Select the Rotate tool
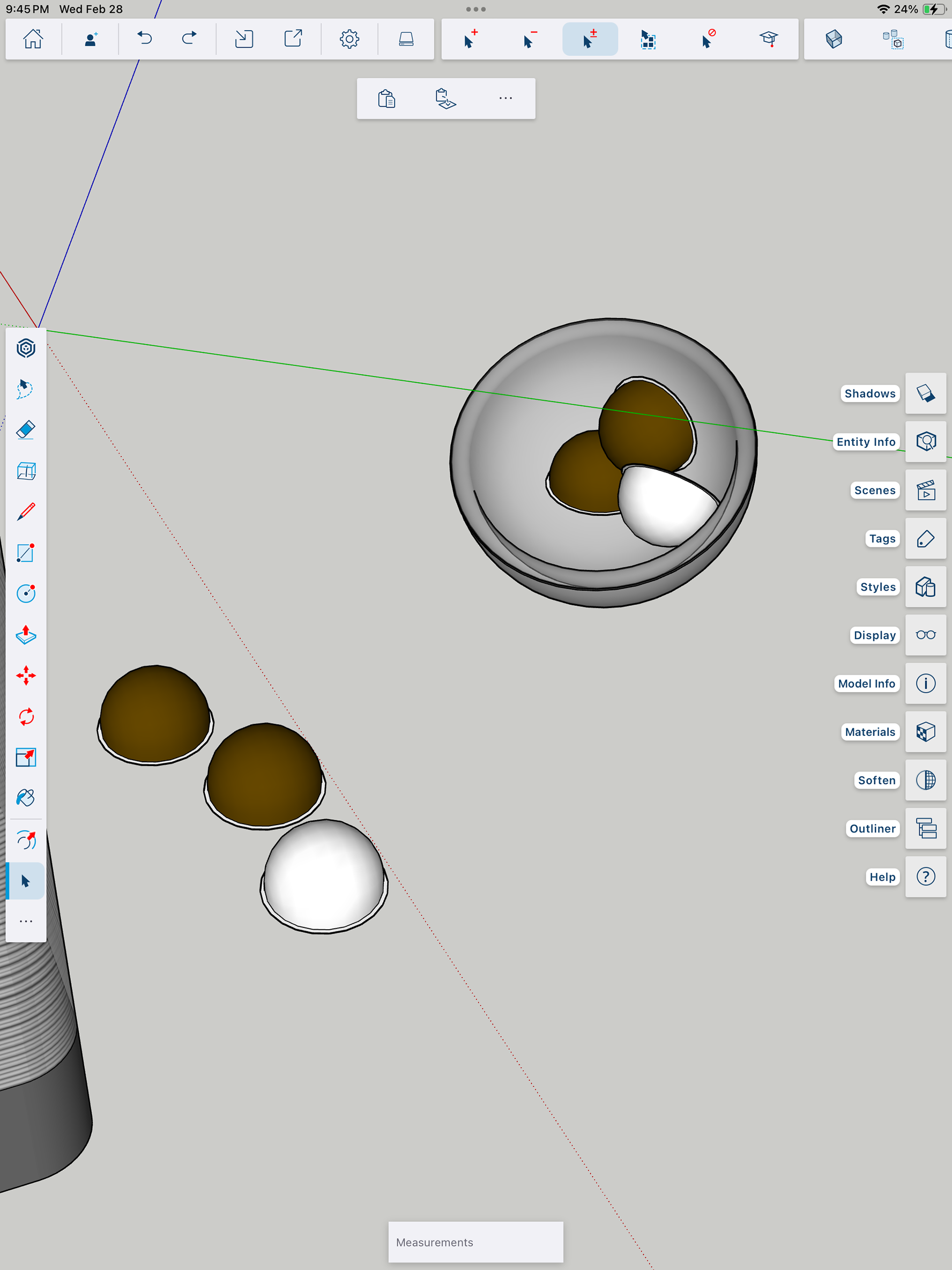 26,717
